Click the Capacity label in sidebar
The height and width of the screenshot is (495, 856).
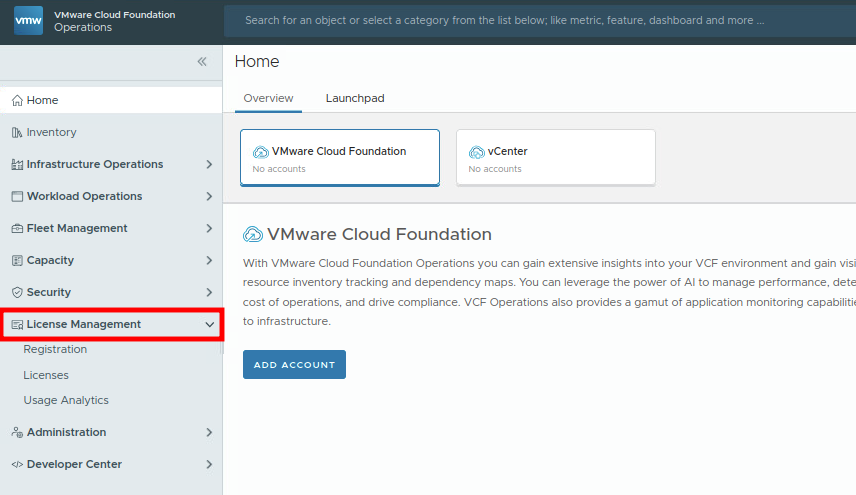tap(50, 260)
